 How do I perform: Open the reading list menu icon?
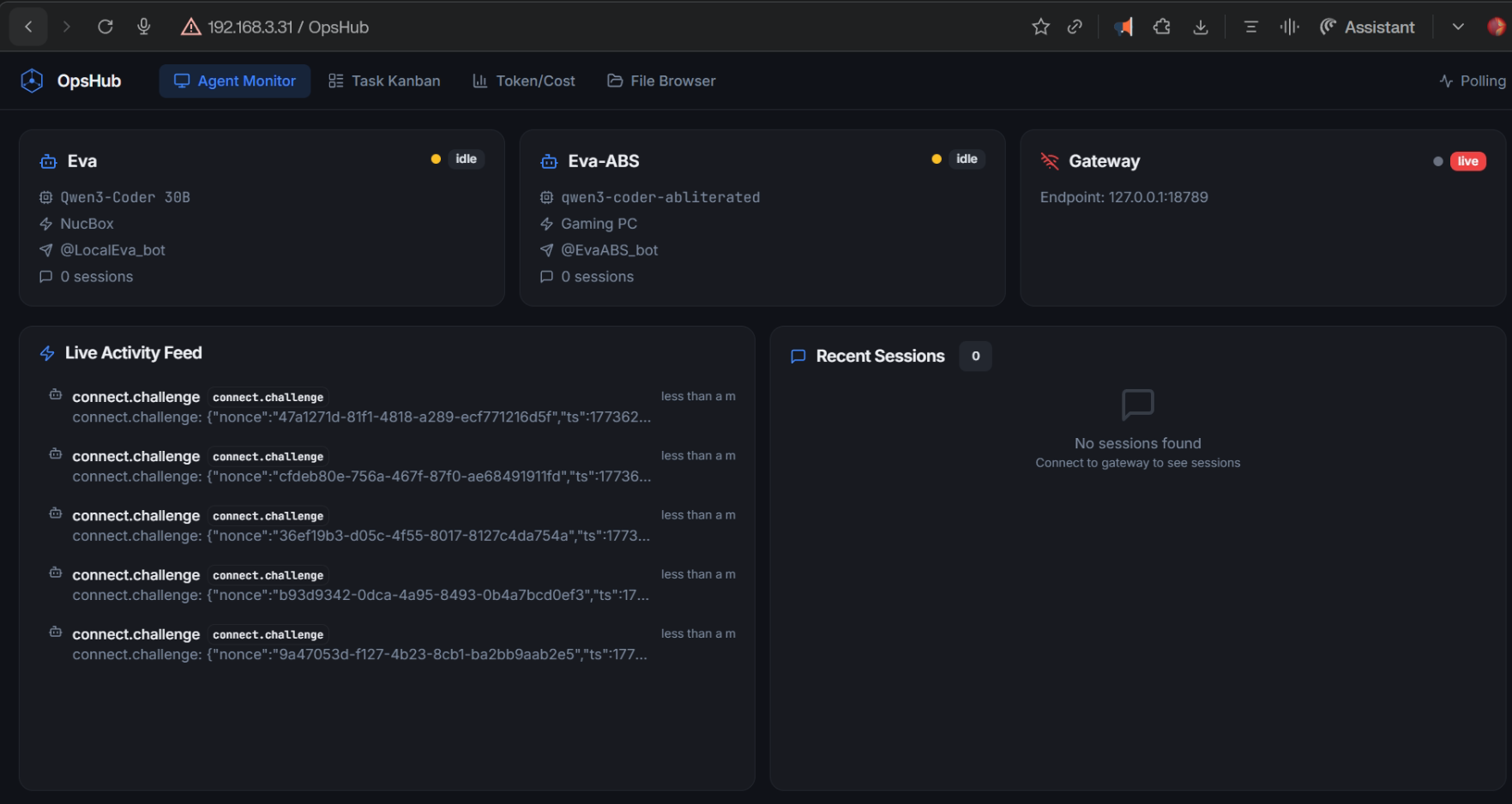(1250, 27)
